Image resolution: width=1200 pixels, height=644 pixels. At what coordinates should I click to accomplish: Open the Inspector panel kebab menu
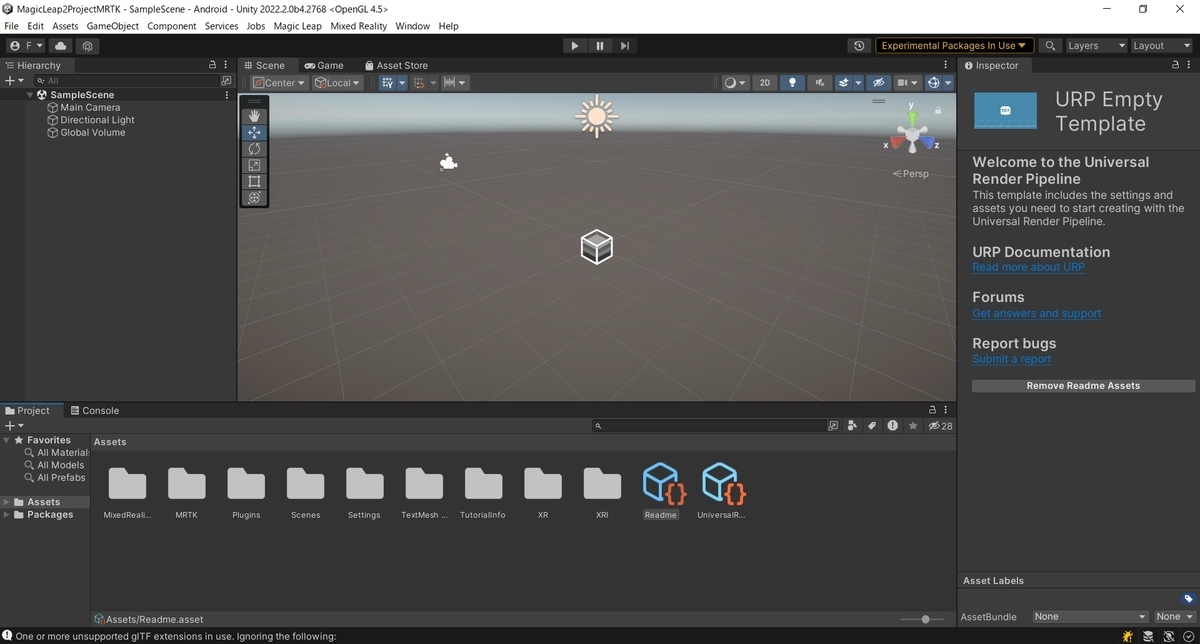click(1189, 65)
